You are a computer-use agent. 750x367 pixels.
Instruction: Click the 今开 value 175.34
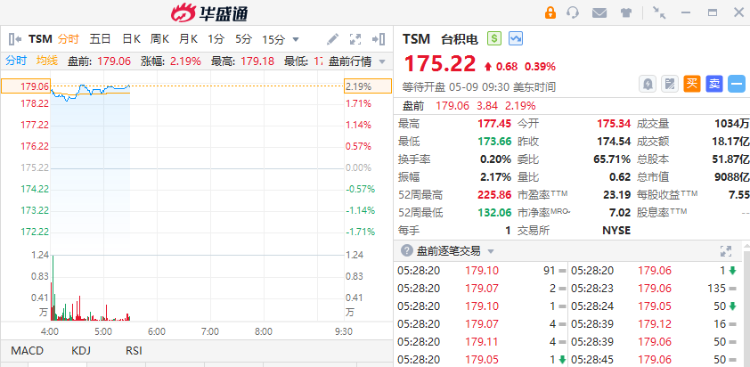coord(614,124)
